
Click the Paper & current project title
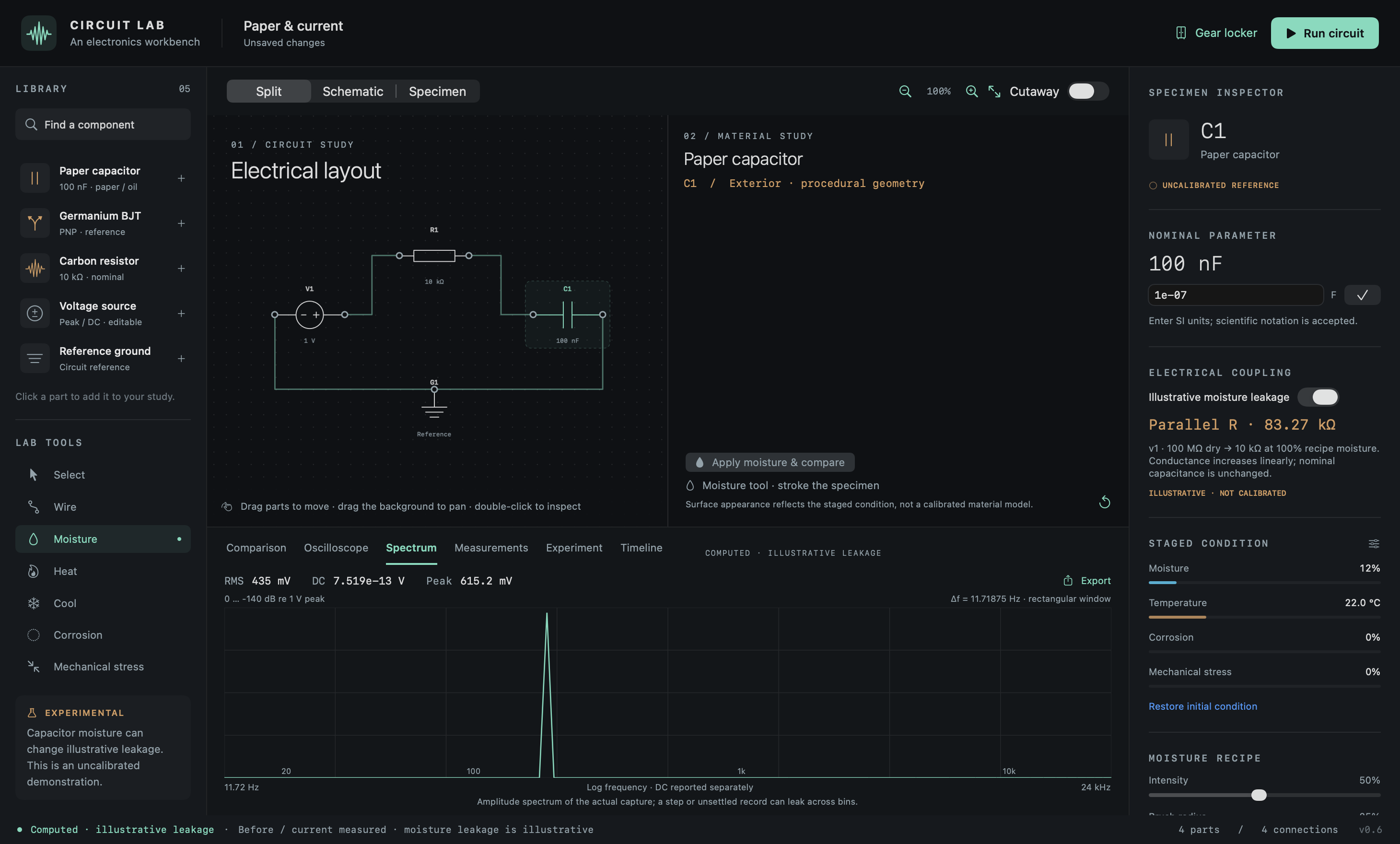pyautogui.click(x=293, y=26)
